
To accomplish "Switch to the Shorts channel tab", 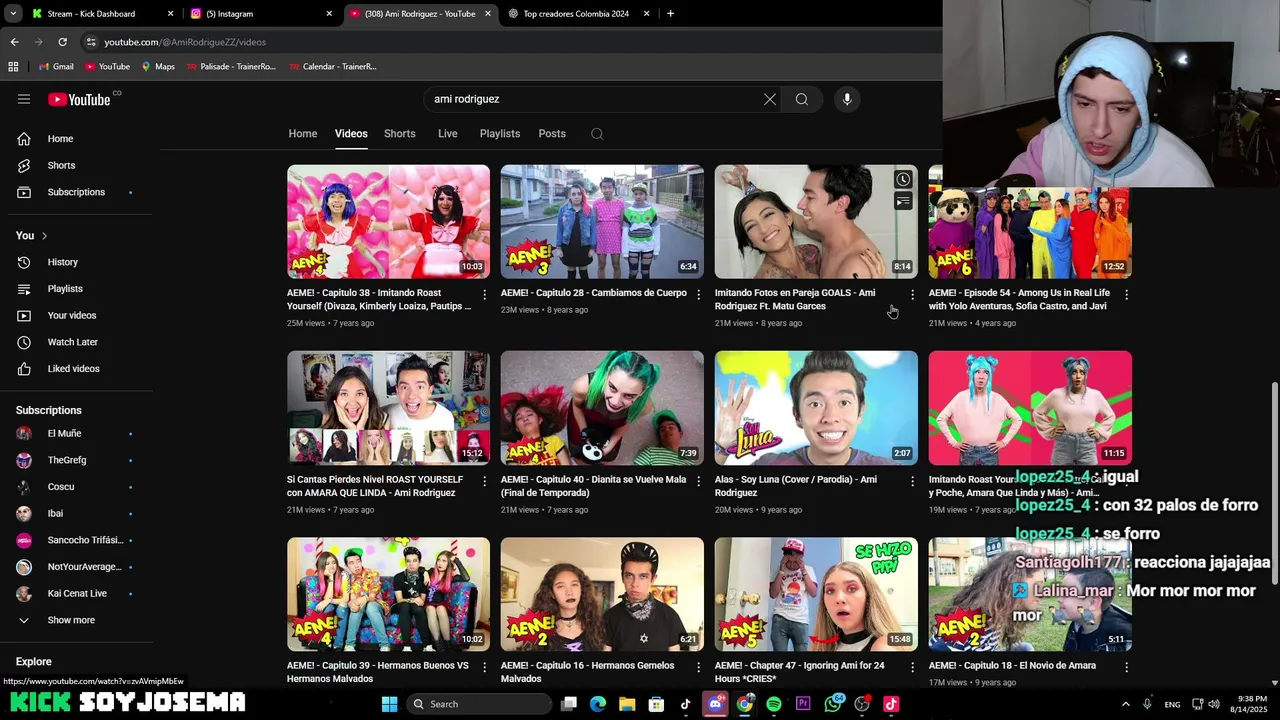I will [x=400, y=134].
